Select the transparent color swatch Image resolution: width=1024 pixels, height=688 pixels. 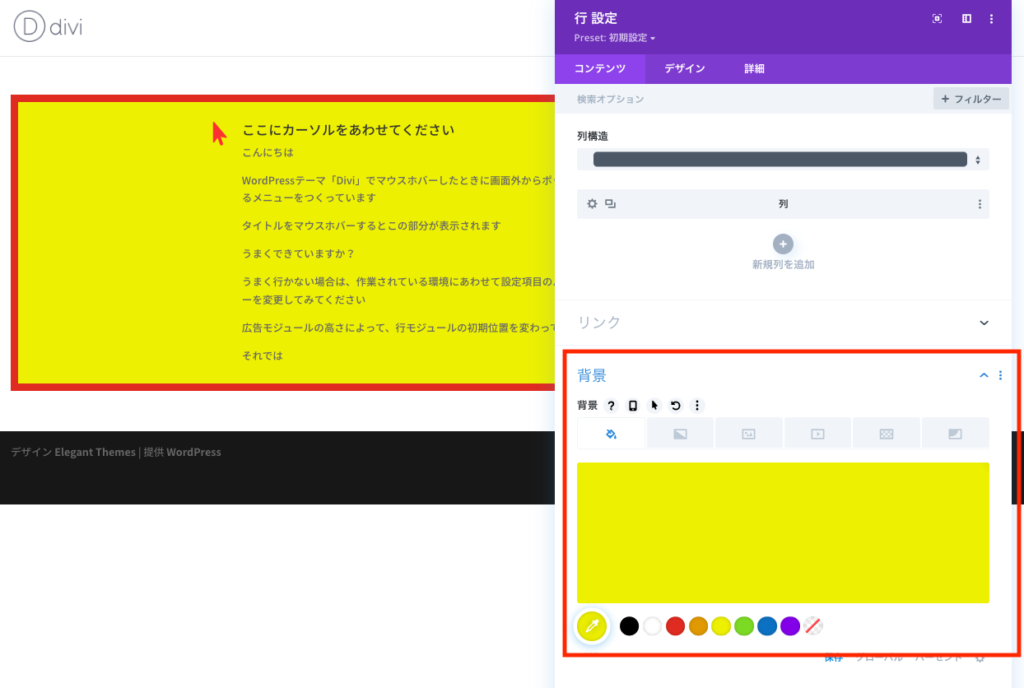point(813,626)
